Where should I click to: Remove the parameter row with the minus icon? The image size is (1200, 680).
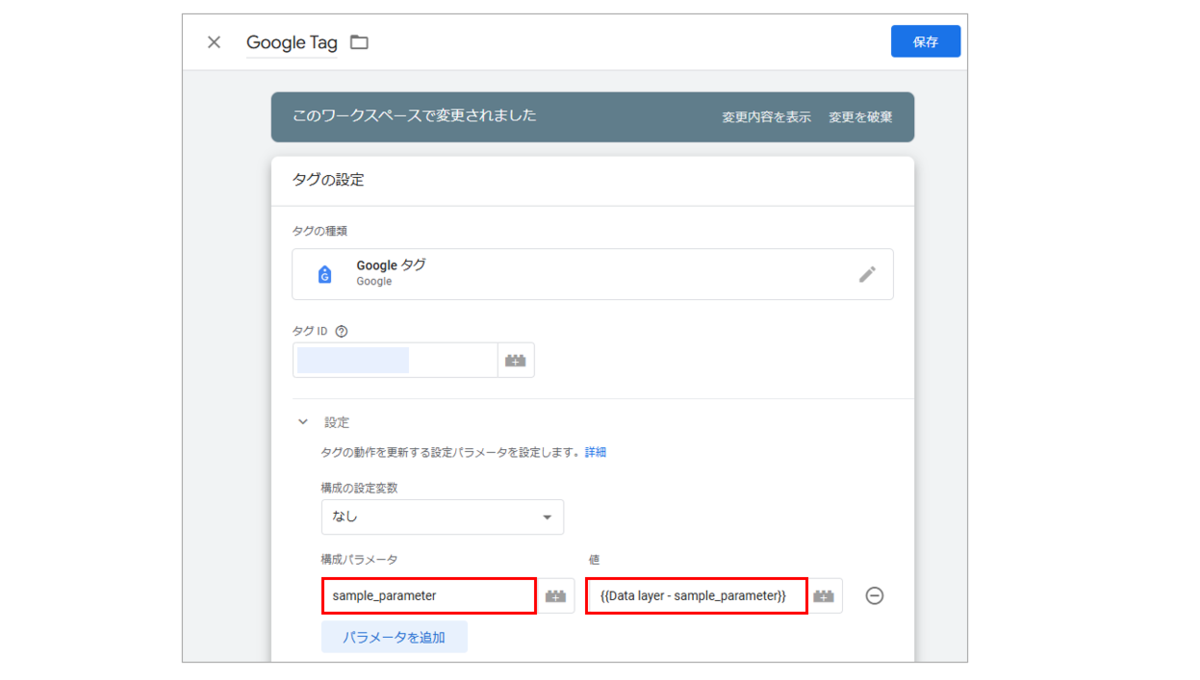click(x=874, y=596)
